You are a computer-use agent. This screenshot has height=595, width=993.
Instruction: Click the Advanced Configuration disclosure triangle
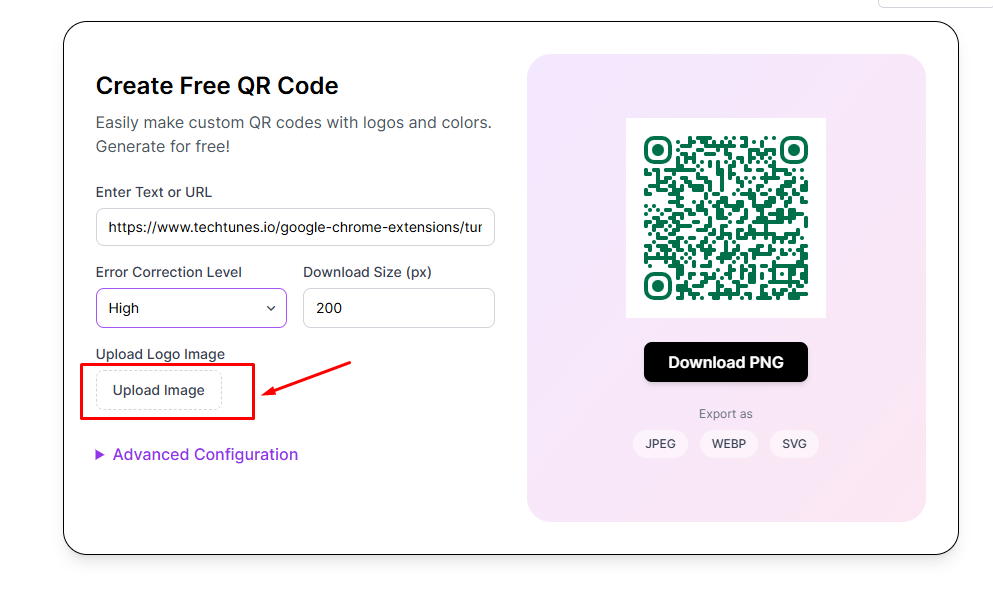[x=99, y=454]
